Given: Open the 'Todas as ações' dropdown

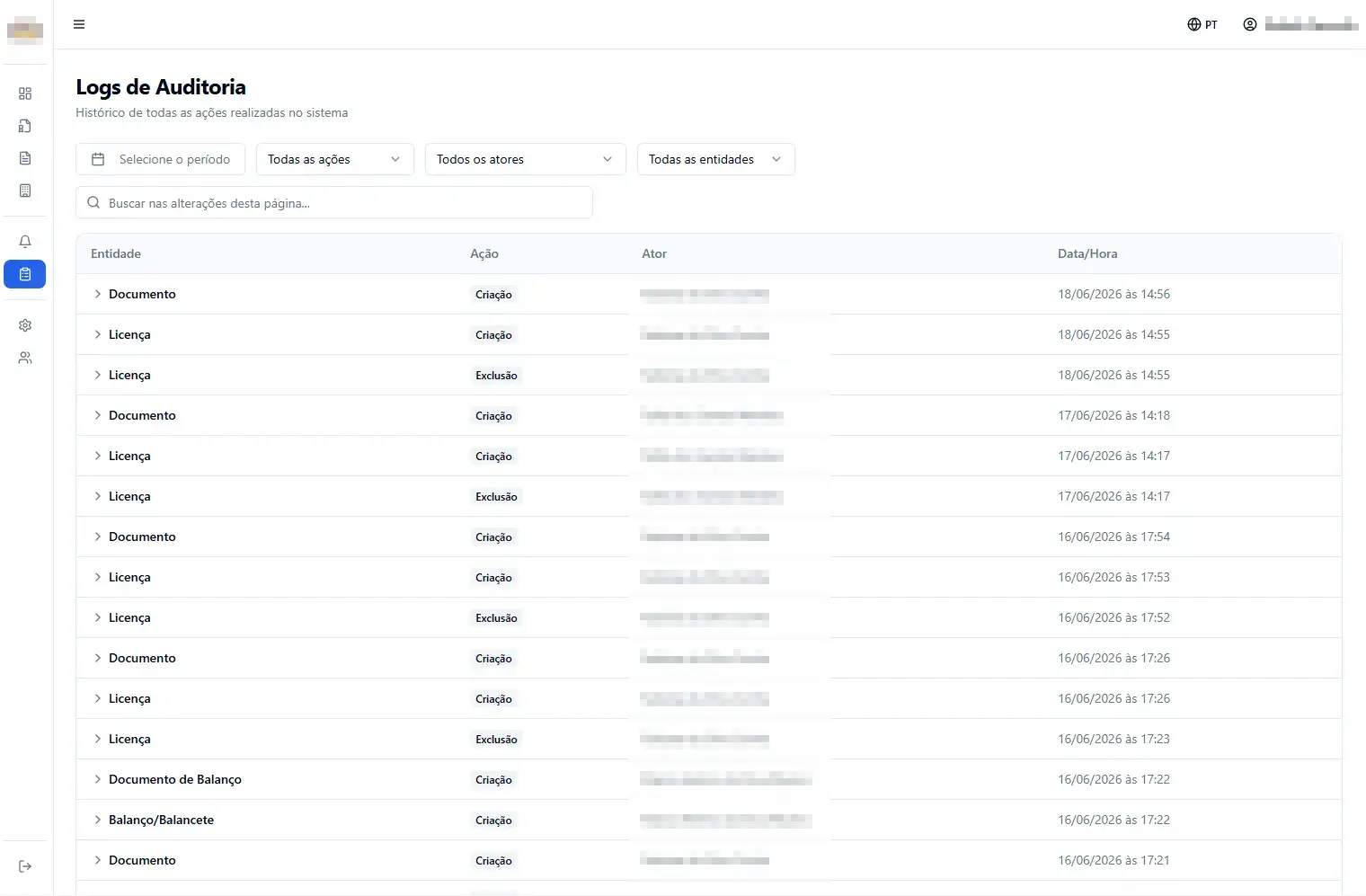Looking at the screenshot, I should [334, 159].
